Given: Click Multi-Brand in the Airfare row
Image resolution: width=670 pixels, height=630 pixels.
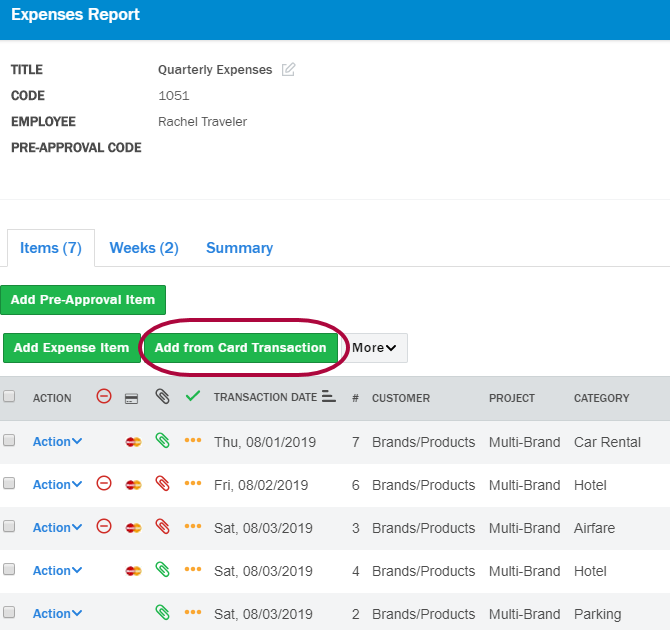Looking at the screenshot, I should [x=524, y=528].
